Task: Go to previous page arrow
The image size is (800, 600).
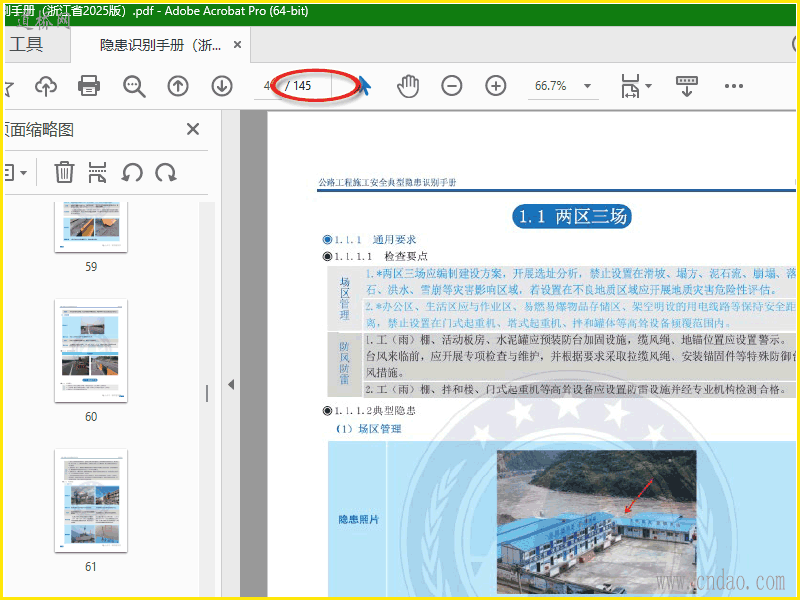Action: [178, 86]
